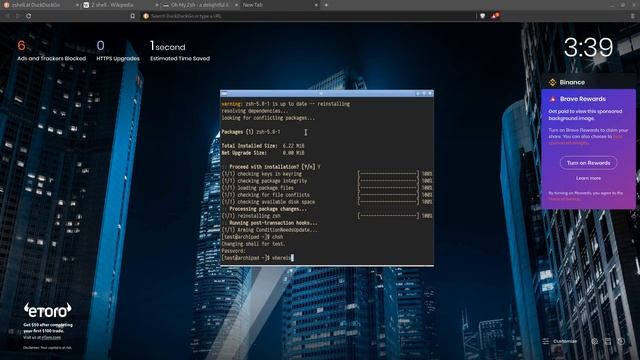Viewport: 640px width, 360px height.
Task: Maximize the terminal window
Action: point(424,93)
